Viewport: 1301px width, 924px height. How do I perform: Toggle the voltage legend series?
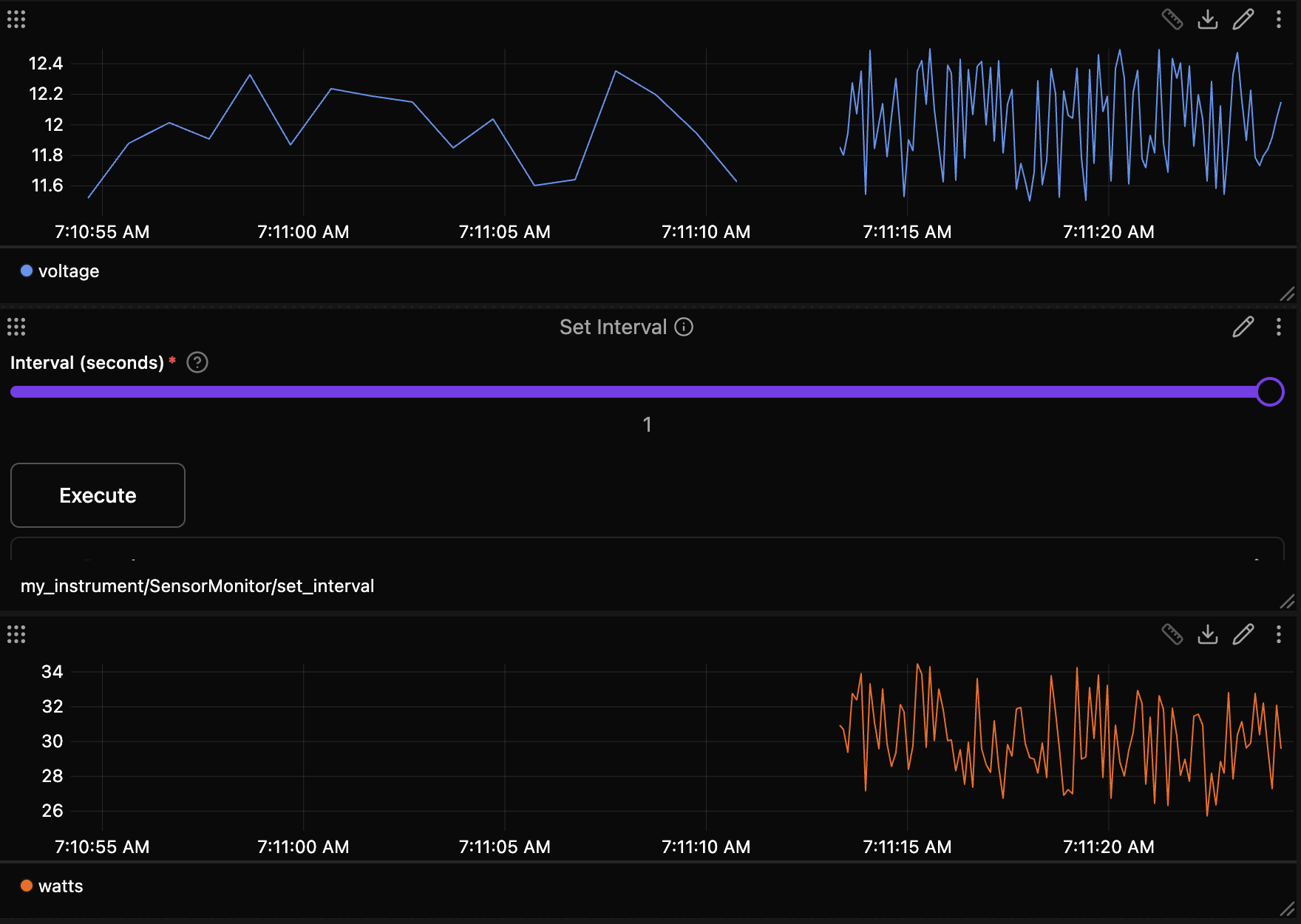[x=60, y=271]
